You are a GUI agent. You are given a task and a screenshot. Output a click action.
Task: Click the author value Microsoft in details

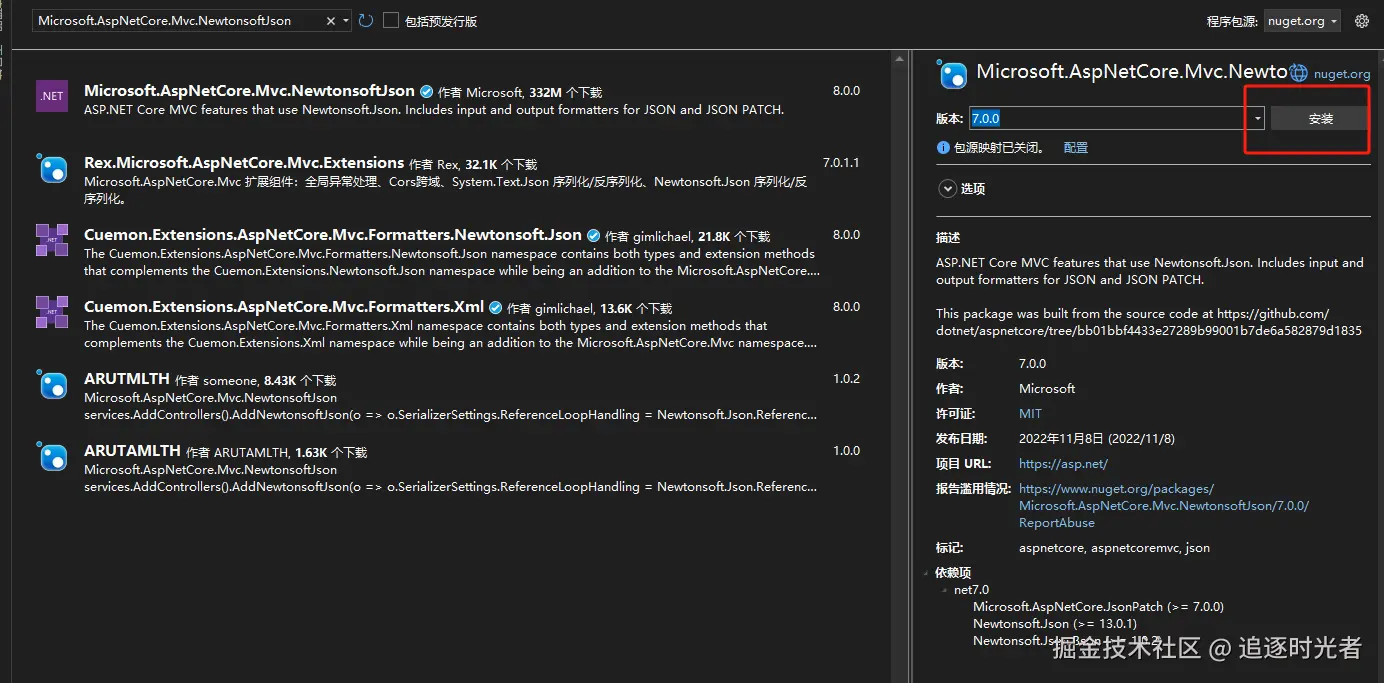(x=1047, y=388)
